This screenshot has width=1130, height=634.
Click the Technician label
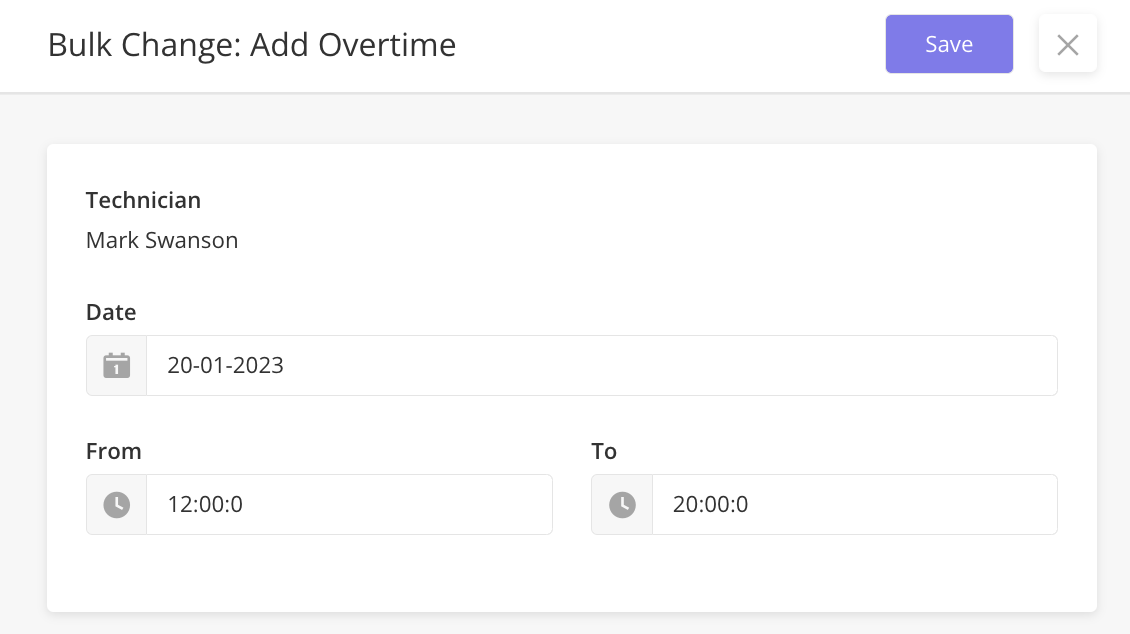coord(143,200)
